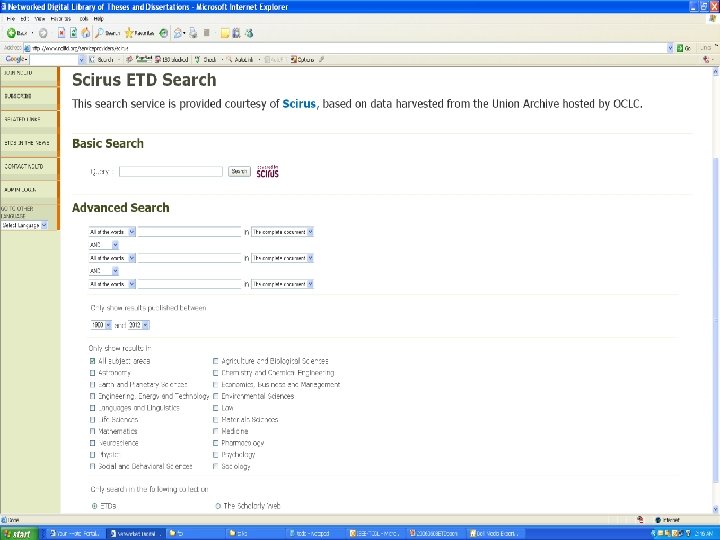The width and height of the screenshot is (720, 540).
Task: Check Agriculture and Biological Sciences
Action: (x=215, y=361)
